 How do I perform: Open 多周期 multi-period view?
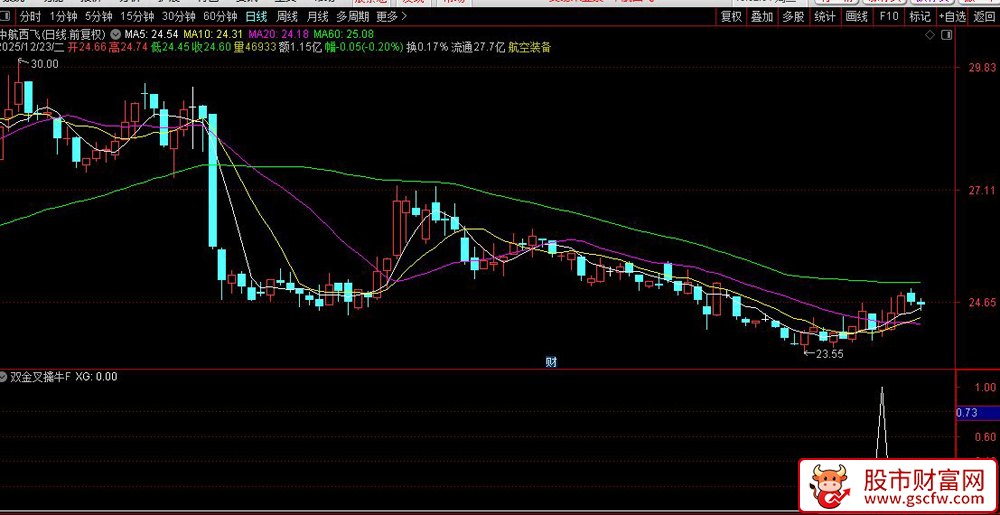pyautogui.click(x=353, y=17)
